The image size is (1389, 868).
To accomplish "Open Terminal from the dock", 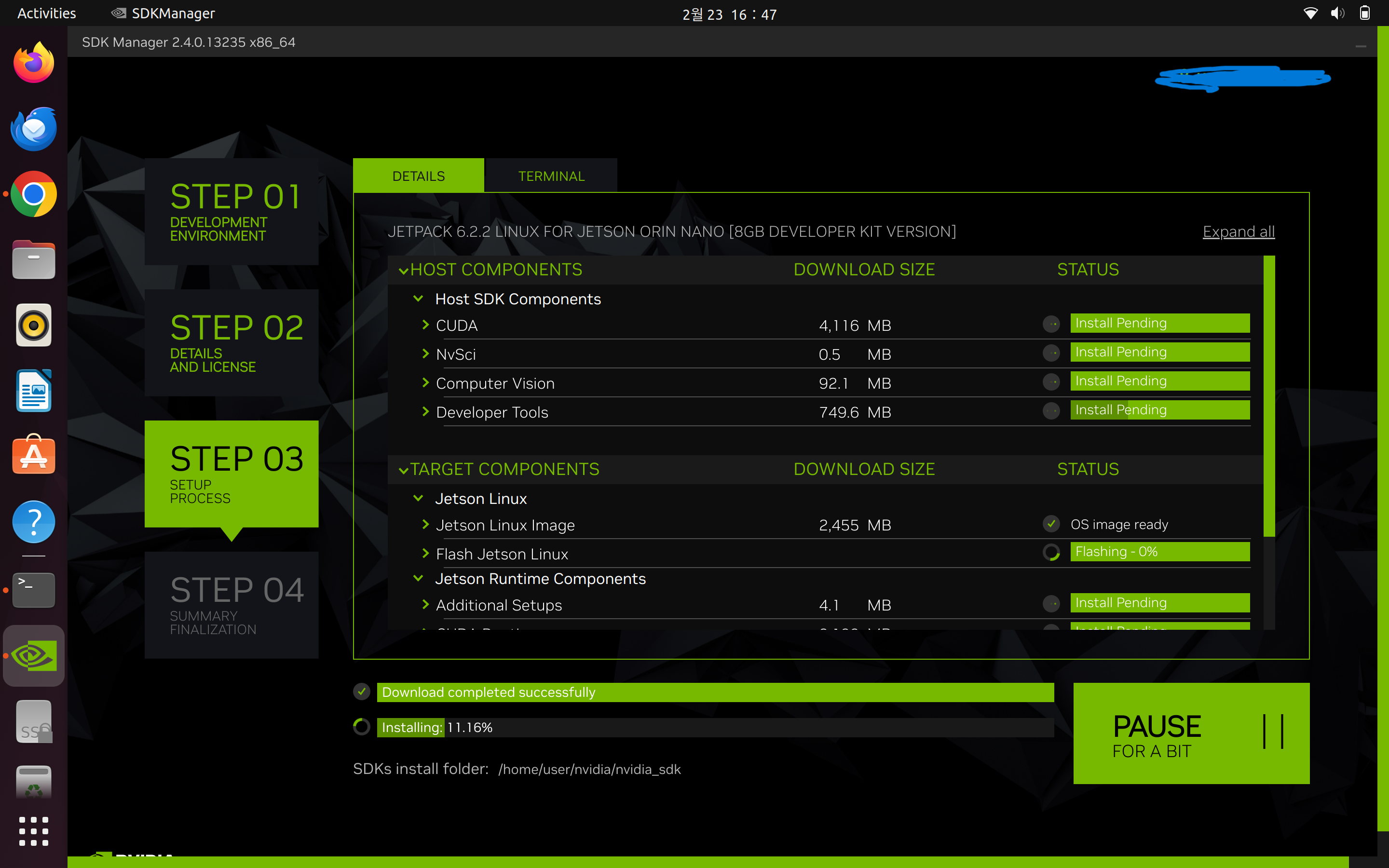I will click(33, 590).
